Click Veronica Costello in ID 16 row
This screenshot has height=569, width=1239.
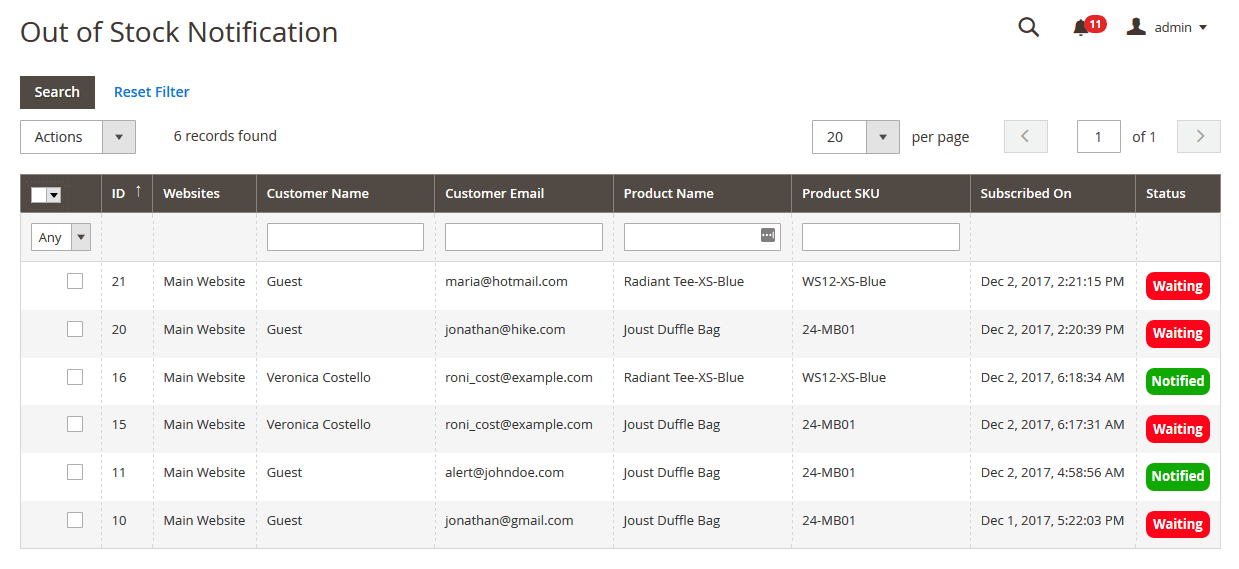coord(319,377)
